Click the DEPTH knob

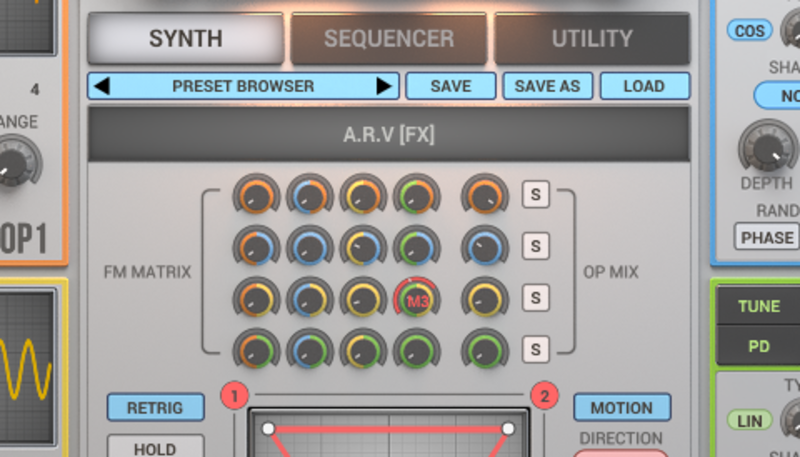point(768,147)
